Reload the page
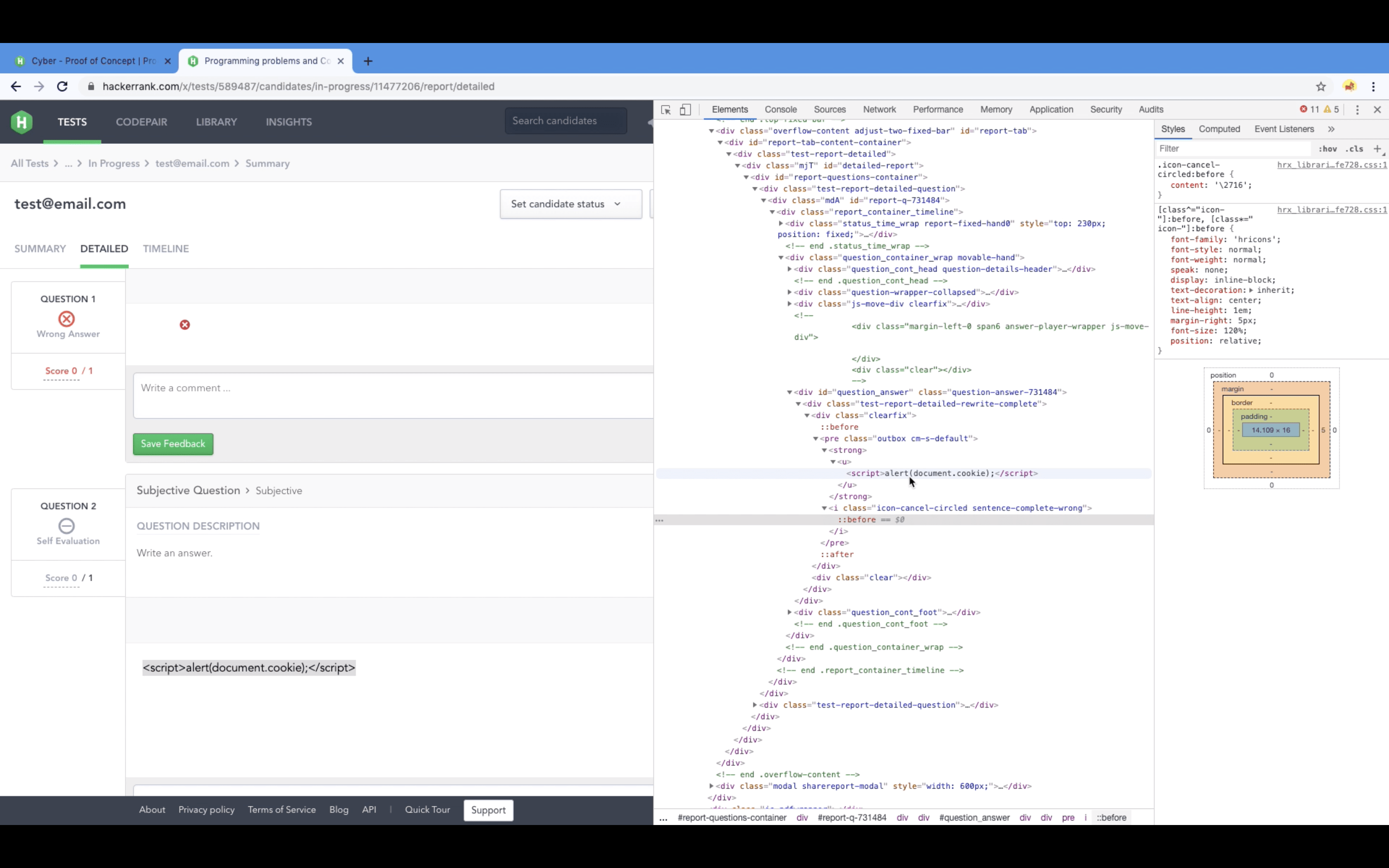The width and height of the screenshot is (1389, 868). click(x=62, y=87)
